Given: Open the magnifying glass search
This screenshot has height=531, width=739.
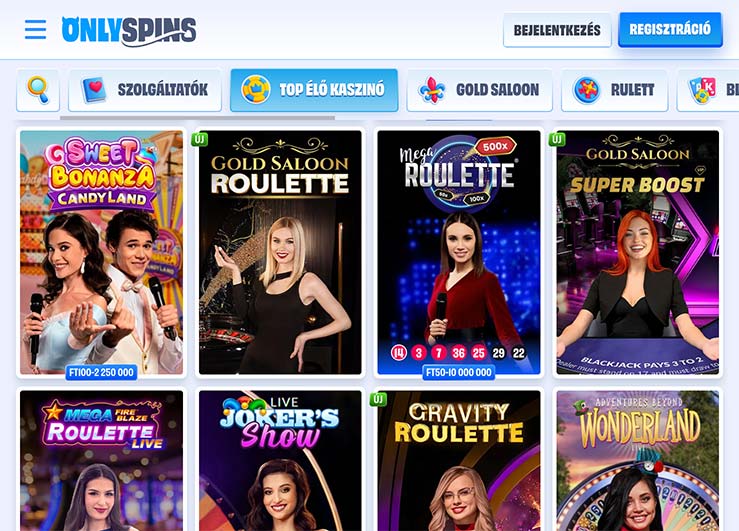Looking at the screenshot, I should (38, 90).
